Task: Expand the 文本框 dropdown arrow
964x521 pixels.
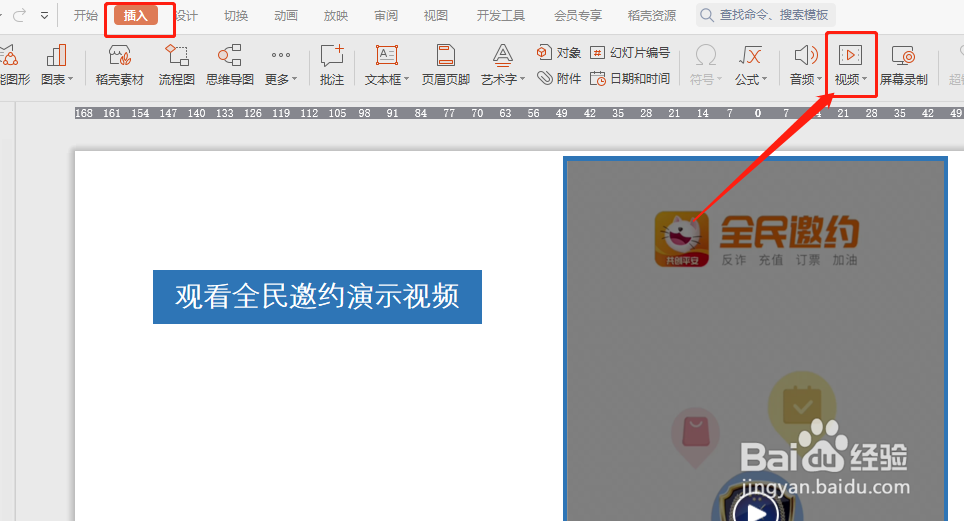Action: point(406,79)
